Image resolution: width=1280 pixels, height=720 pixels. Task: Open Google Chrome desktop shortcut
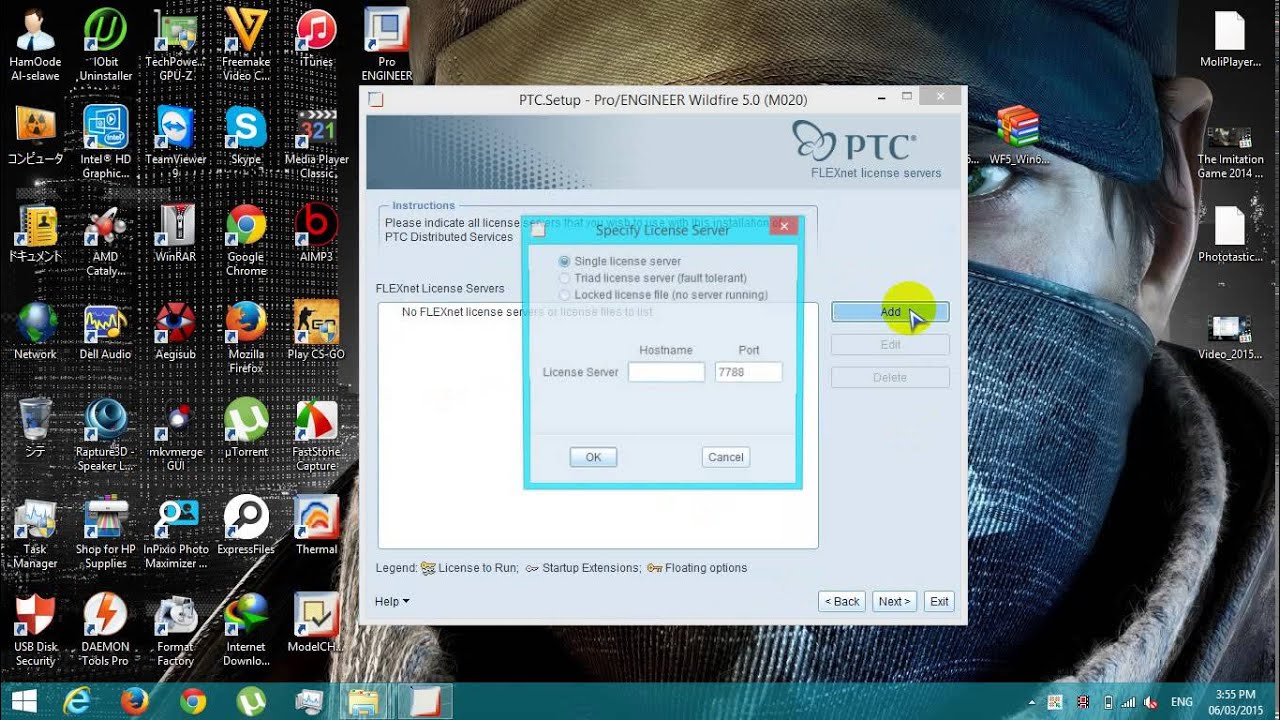[246, 240]
